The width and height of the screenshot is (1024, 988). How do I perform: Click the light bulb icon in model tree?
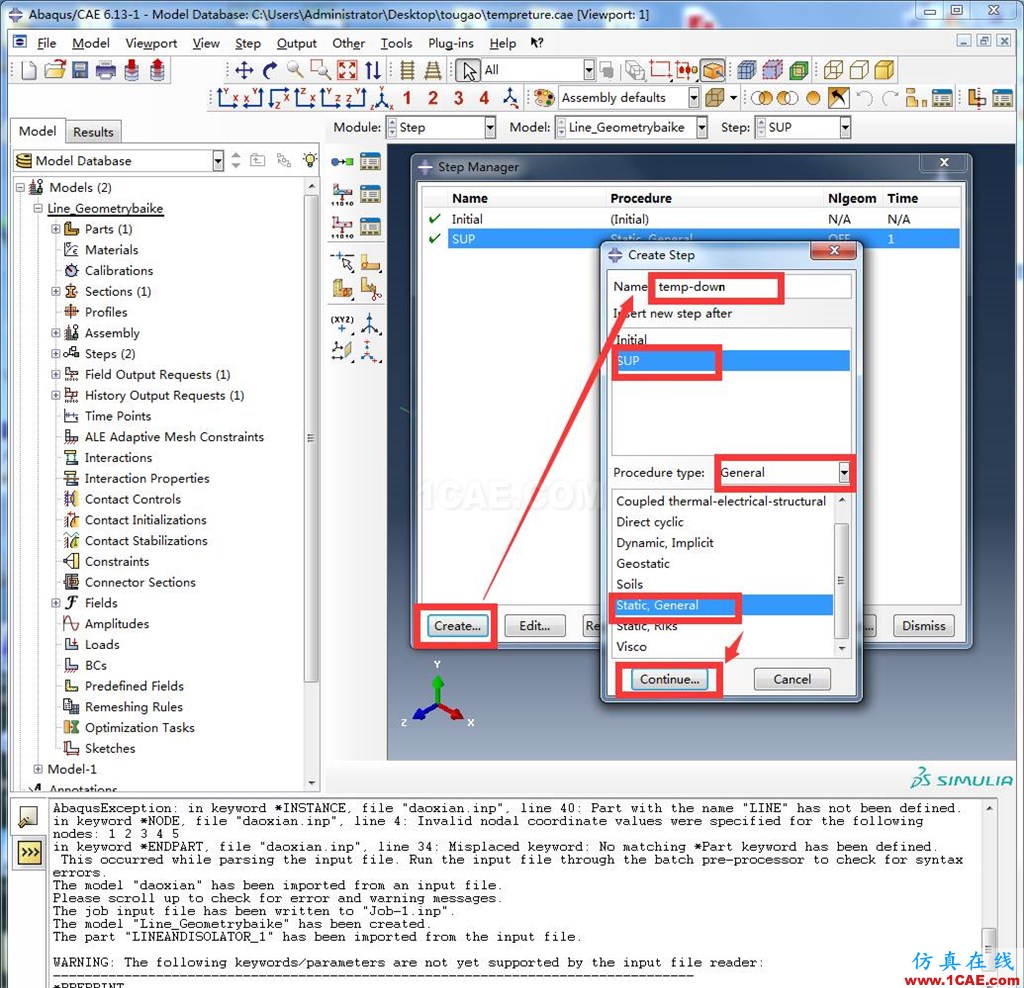tap(310, 160)
